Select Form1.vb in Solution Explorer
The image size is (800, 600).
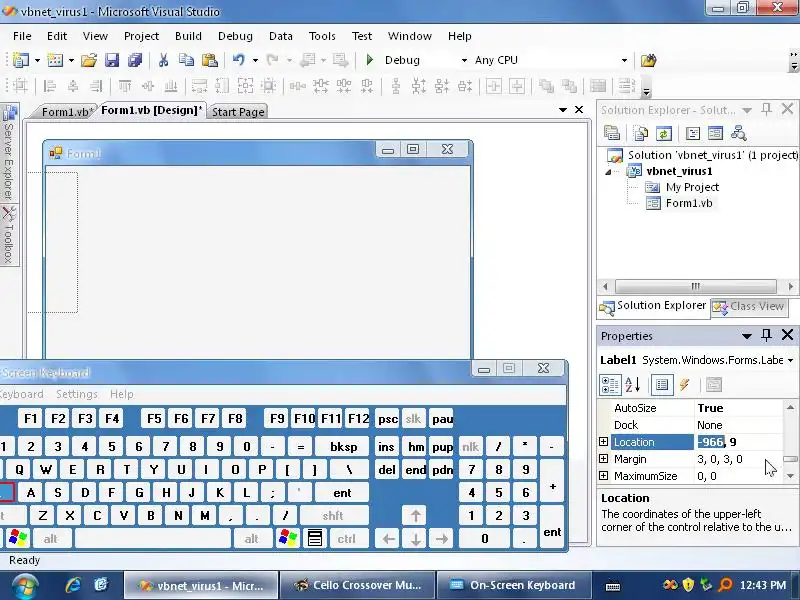click(x=689, y=203)
